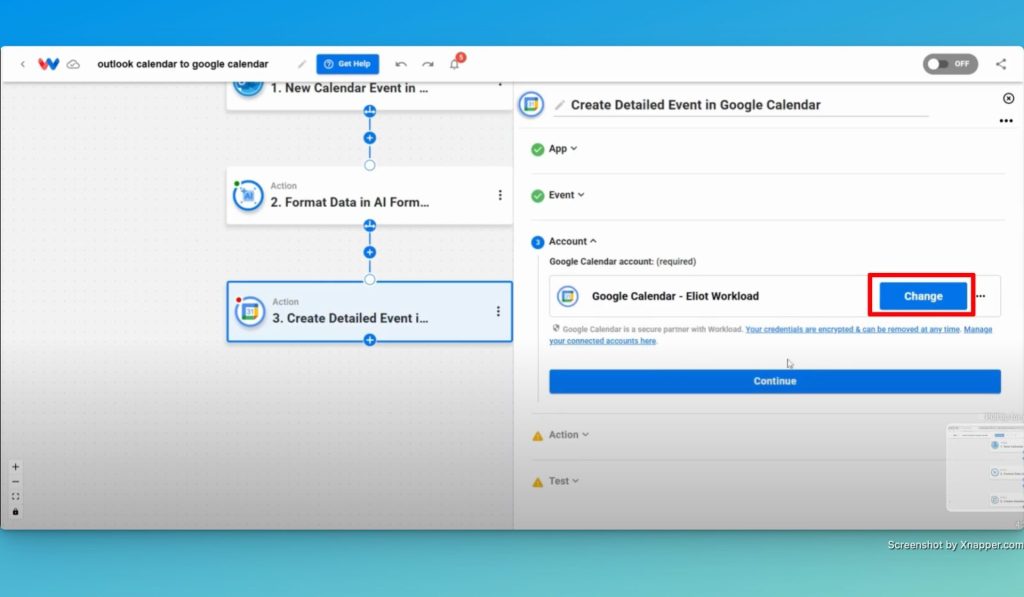Click Google Calendar icon in step 3
The image size is (1024, 597).
249,312
